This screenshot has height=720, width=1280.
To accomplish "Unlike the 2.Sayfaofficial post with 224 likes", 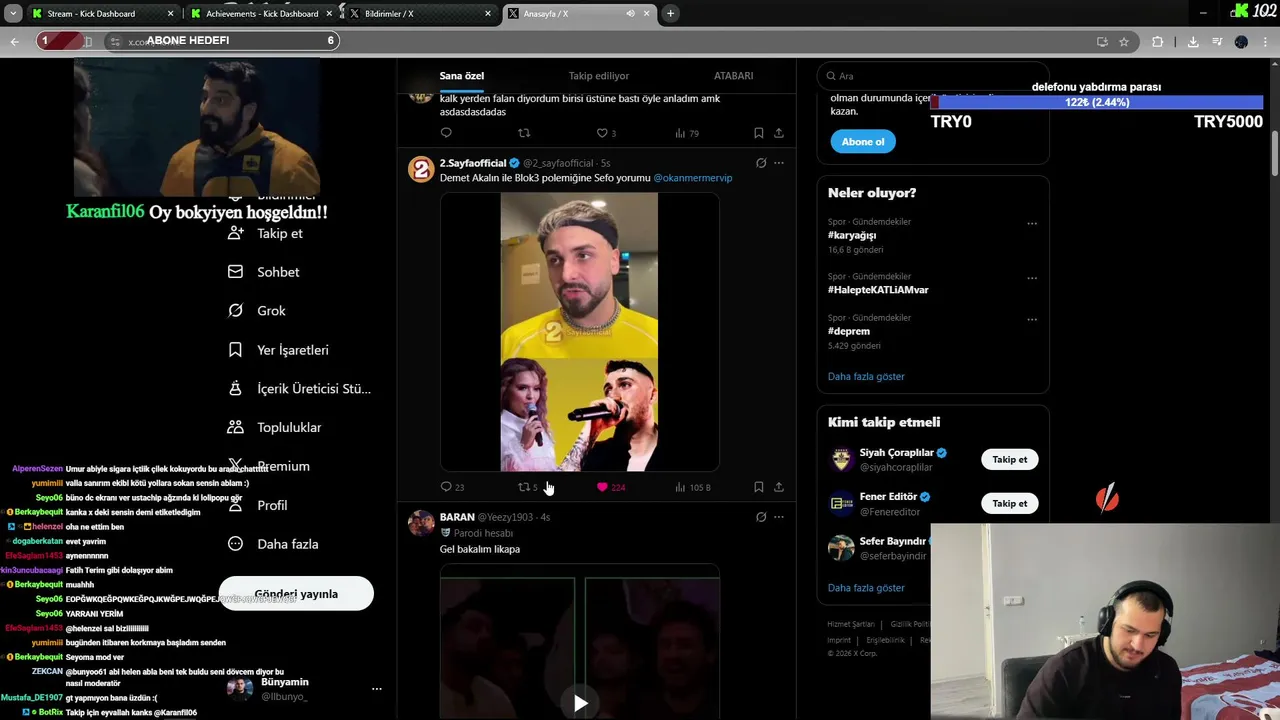I will (602, 487).
